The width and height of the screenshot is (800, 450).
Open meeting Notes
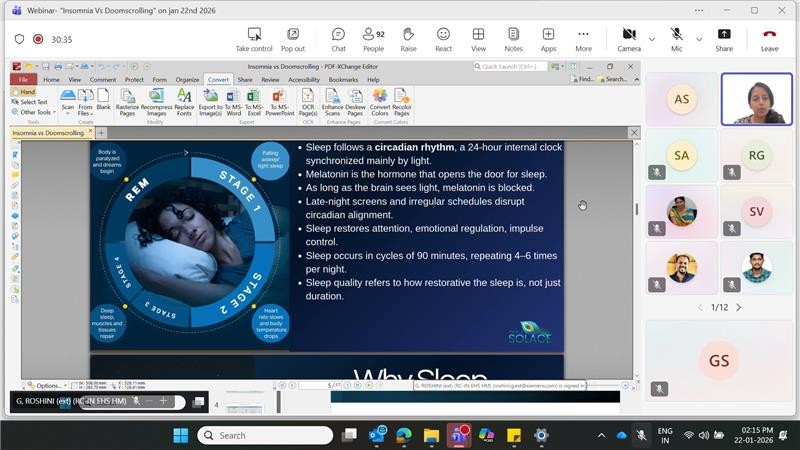tap(513, 39)
